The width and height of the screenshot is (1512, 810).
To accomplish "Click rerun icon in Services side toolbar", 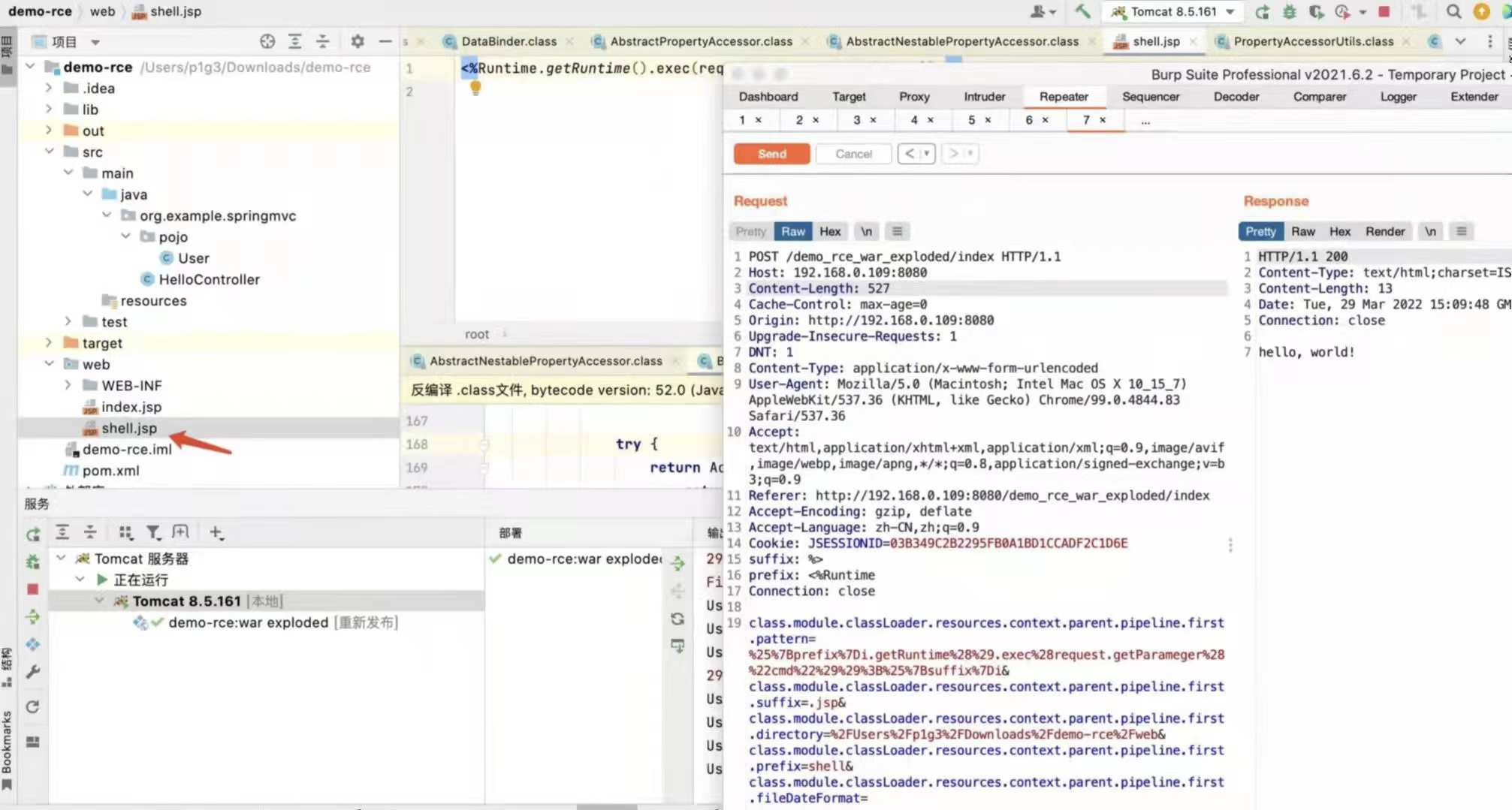I will (x=32, y=534).
